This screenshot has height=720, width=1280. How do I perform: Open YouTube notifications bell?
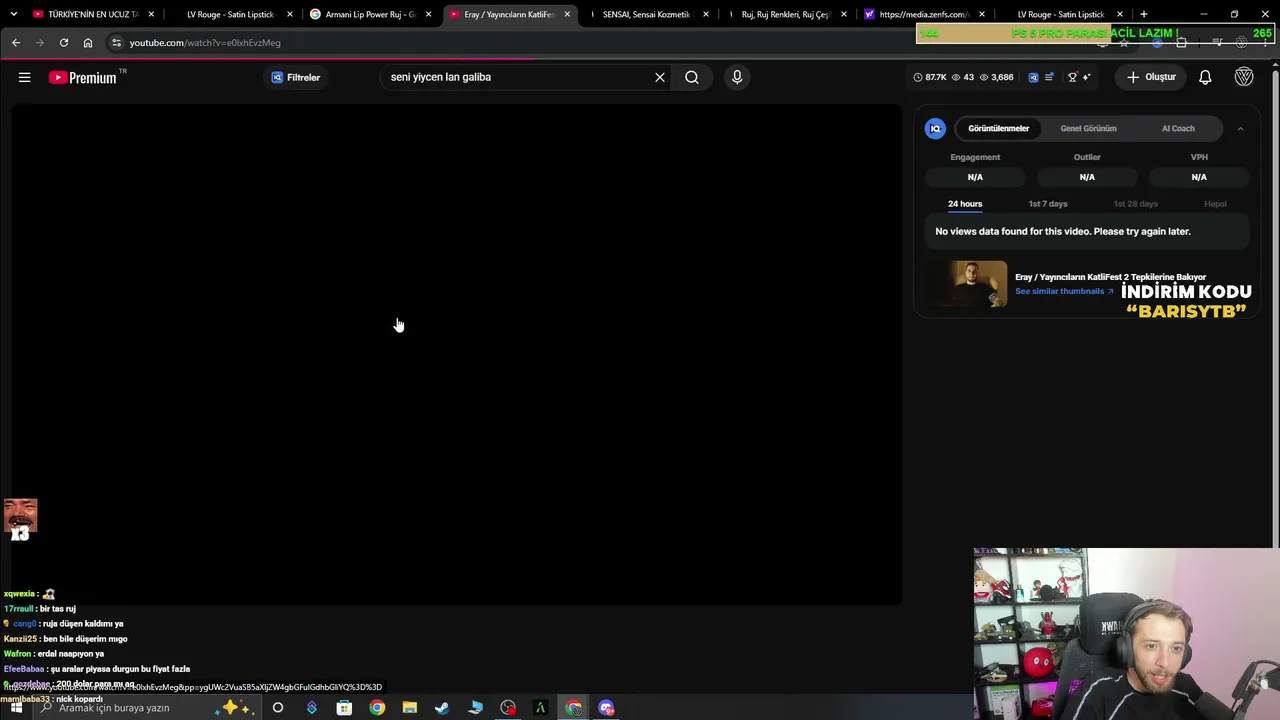coord(1205,77)
